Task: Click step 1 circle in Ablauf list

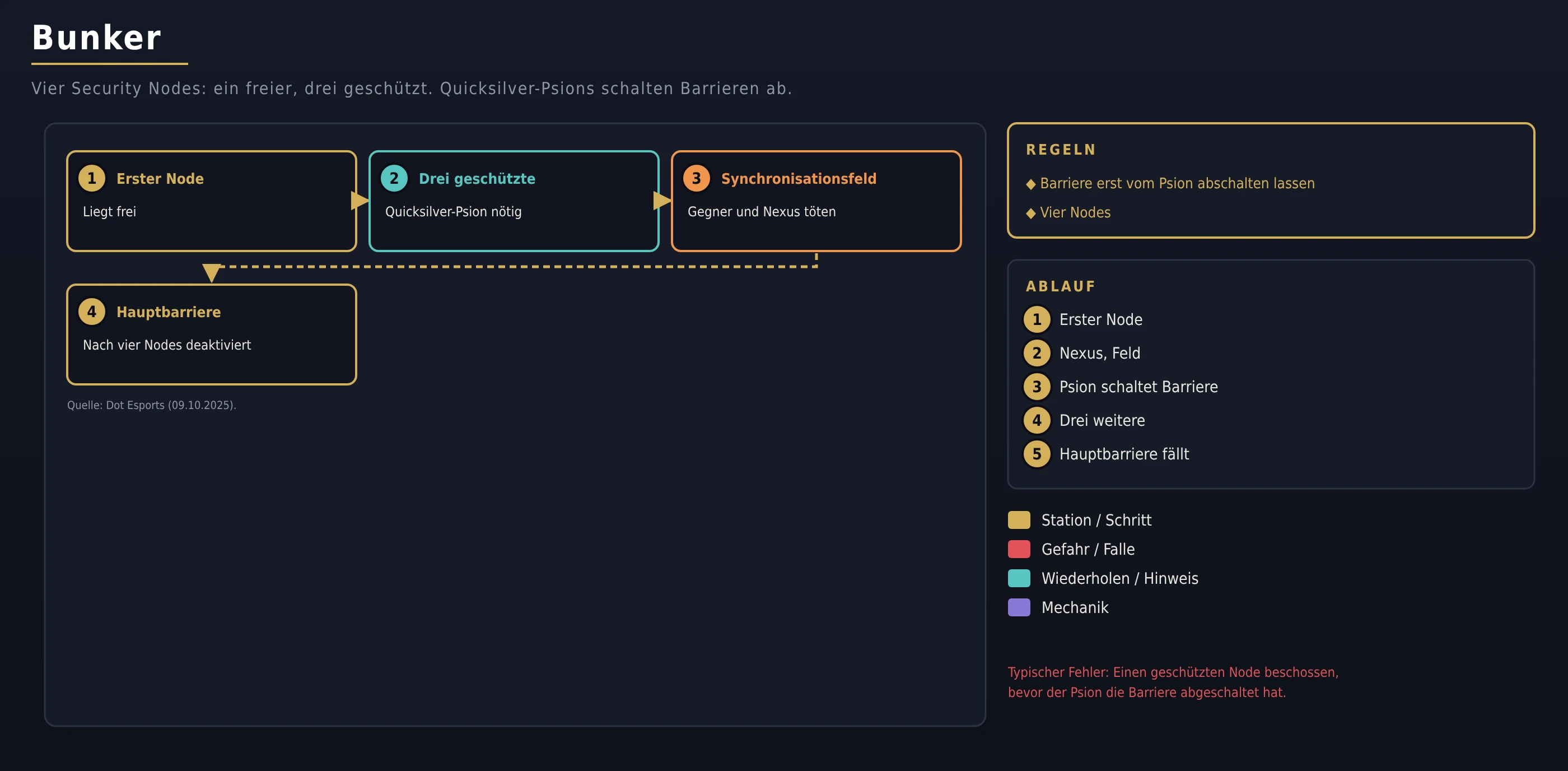Action: (1037, 320)
